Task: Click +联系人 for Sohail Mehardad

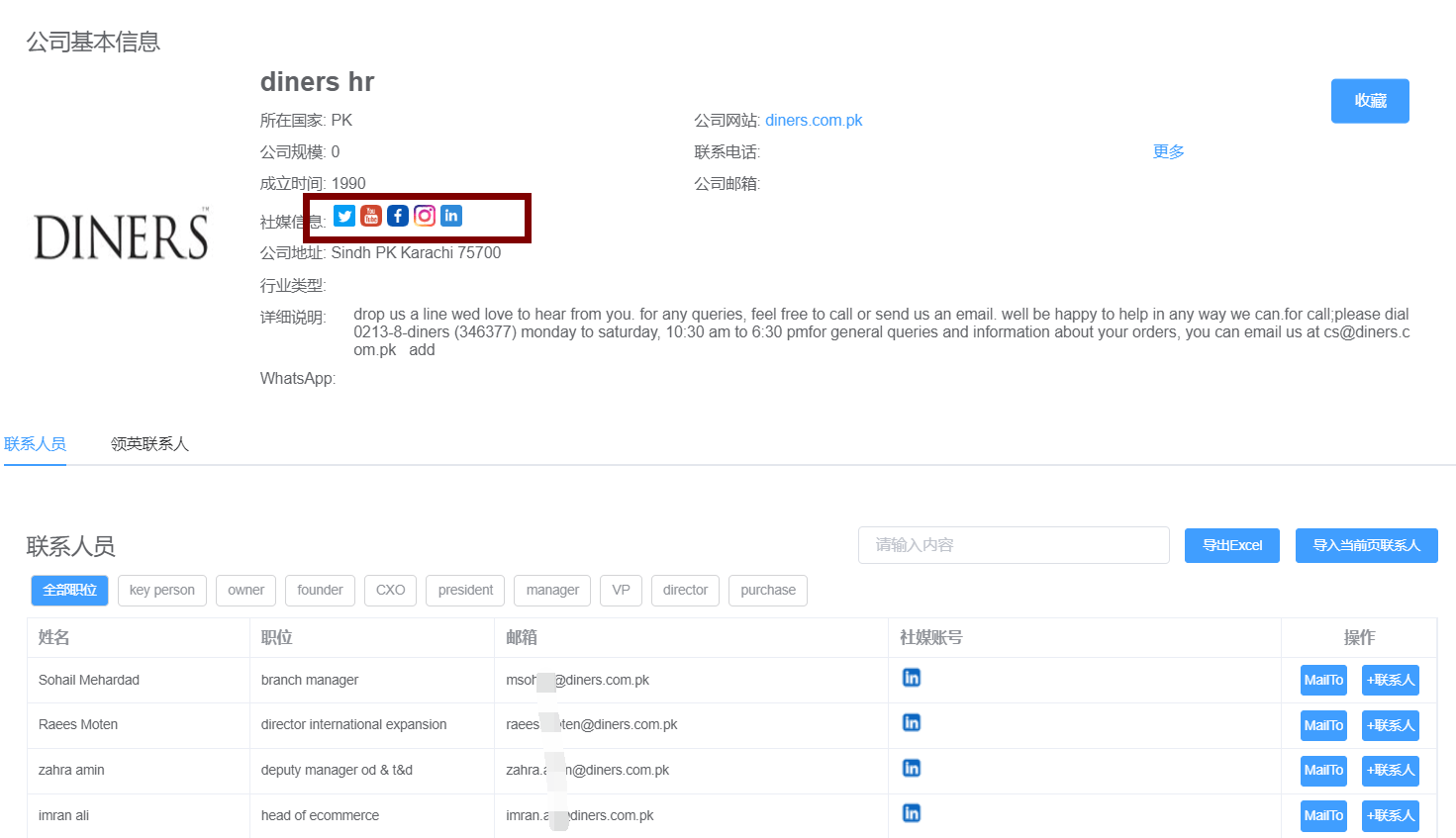Action: click(1391, 680)
